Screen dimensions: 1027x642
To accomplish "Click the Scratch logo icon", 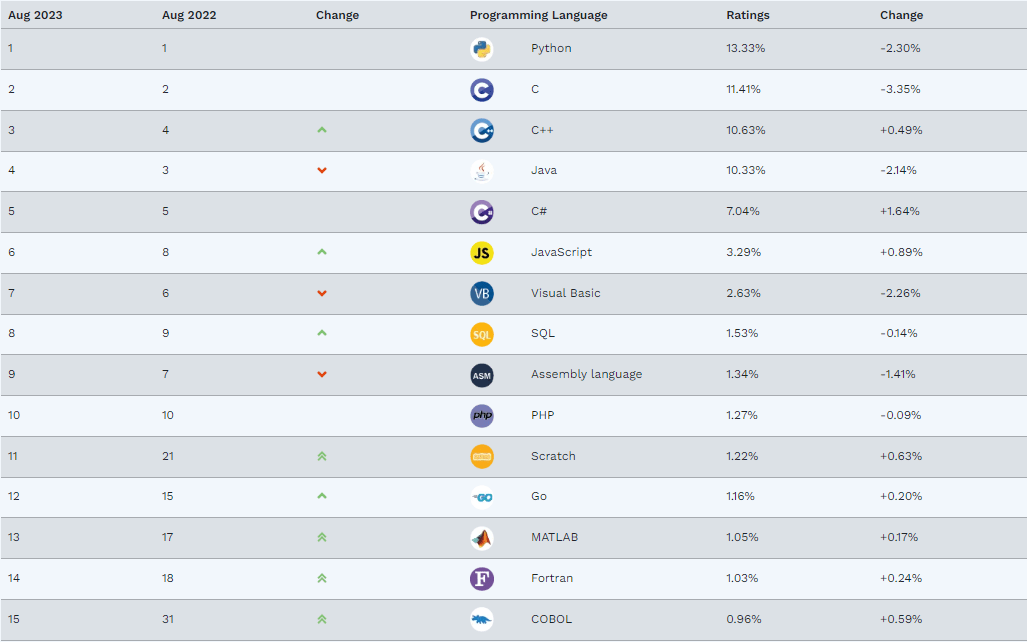I will [x=482, y=456].
